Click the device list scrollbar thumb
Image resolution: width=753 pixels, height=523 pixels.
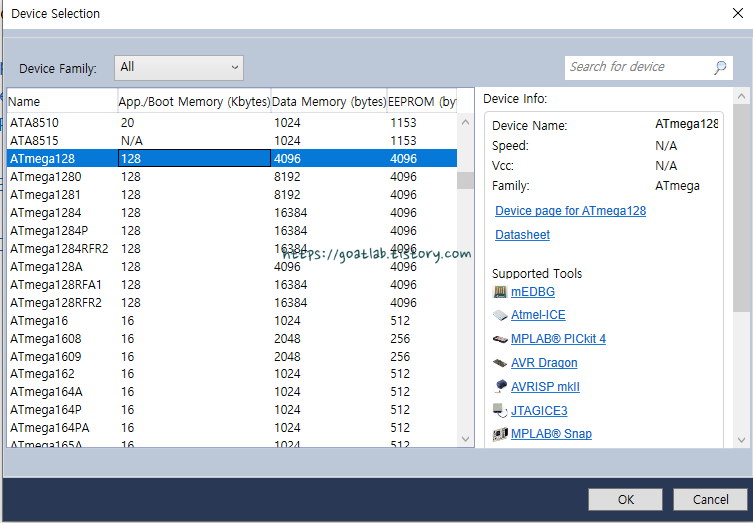point(465,181)
